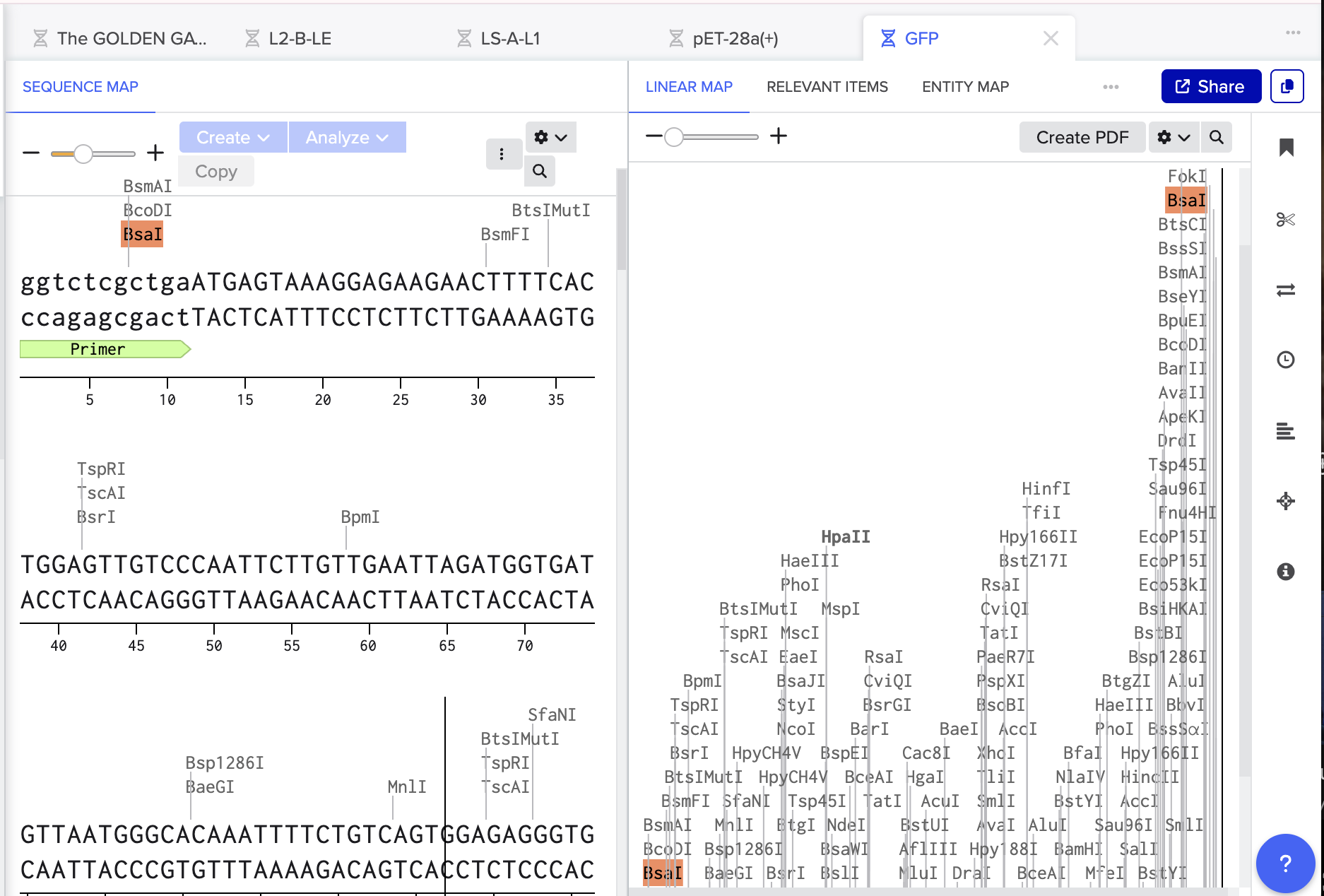Open the tab overflow ellipsis at top right
This screenshot has height=896, width=1324.
1293,33
